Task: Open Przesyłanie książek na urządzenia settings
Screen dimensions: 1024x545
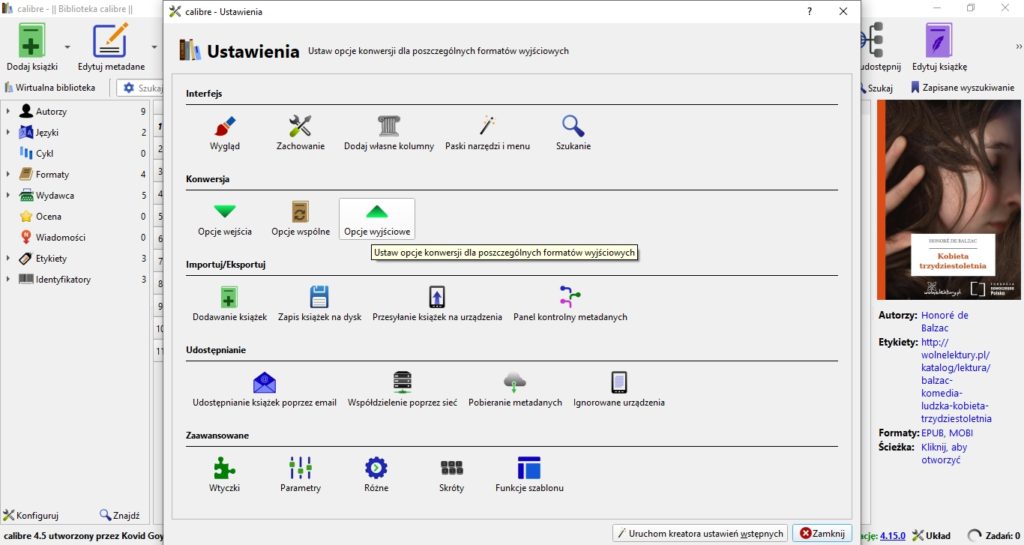Action: (437, 304)
